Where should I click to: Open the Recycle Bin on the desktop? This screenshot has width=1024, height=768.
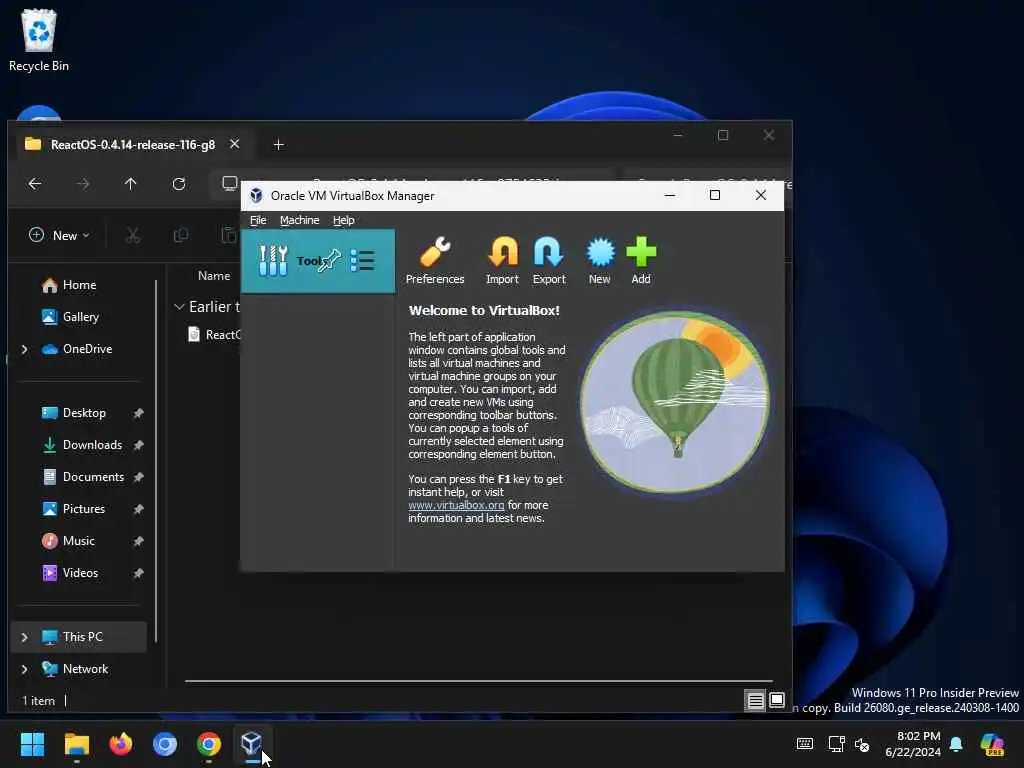pos(39,40)
